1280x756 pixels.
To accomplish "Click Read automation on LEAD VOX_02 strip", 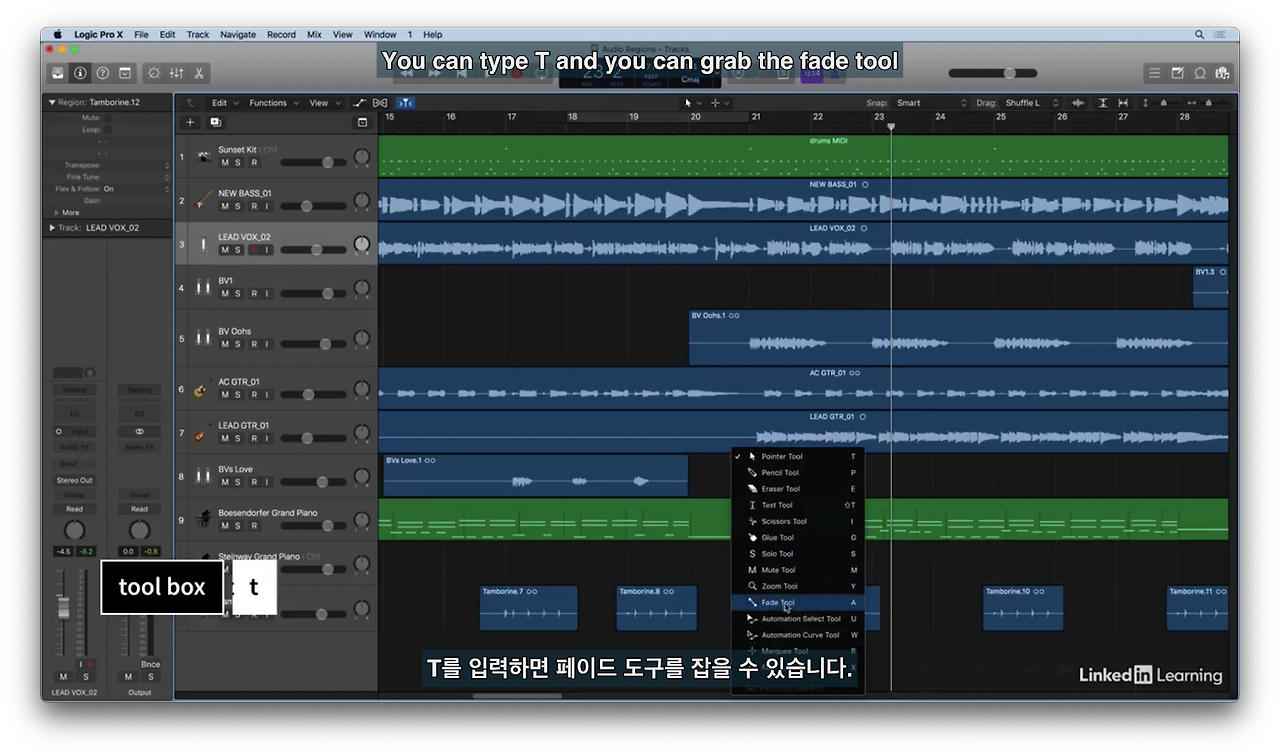I will 74,509.
